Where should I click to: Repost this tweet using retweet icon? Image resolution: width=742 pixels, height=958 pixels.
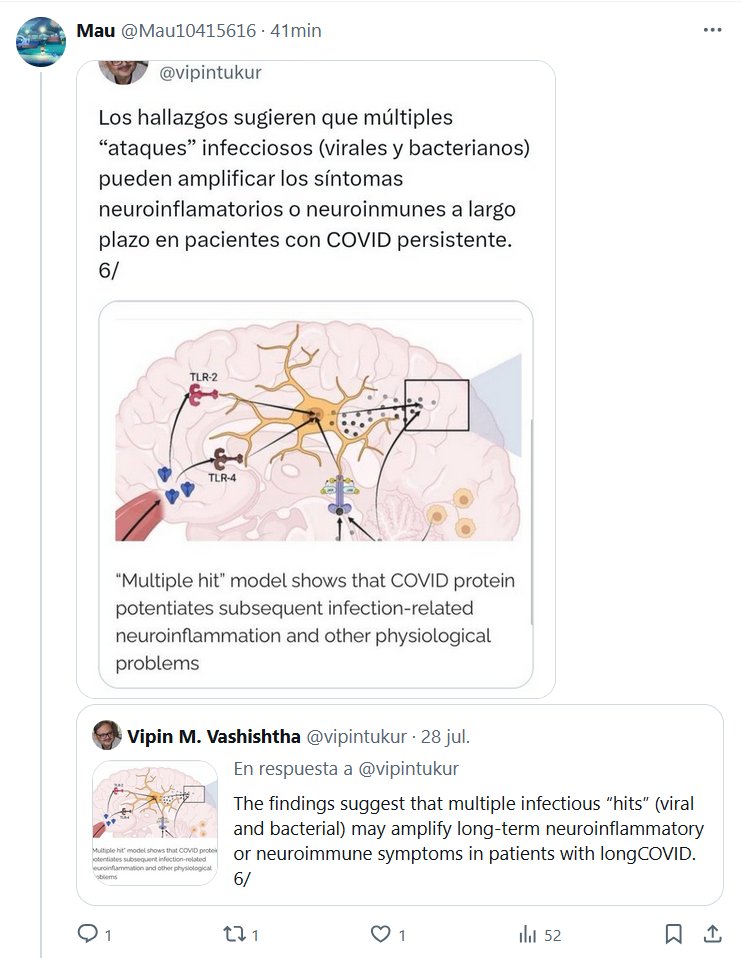point(233,934)
